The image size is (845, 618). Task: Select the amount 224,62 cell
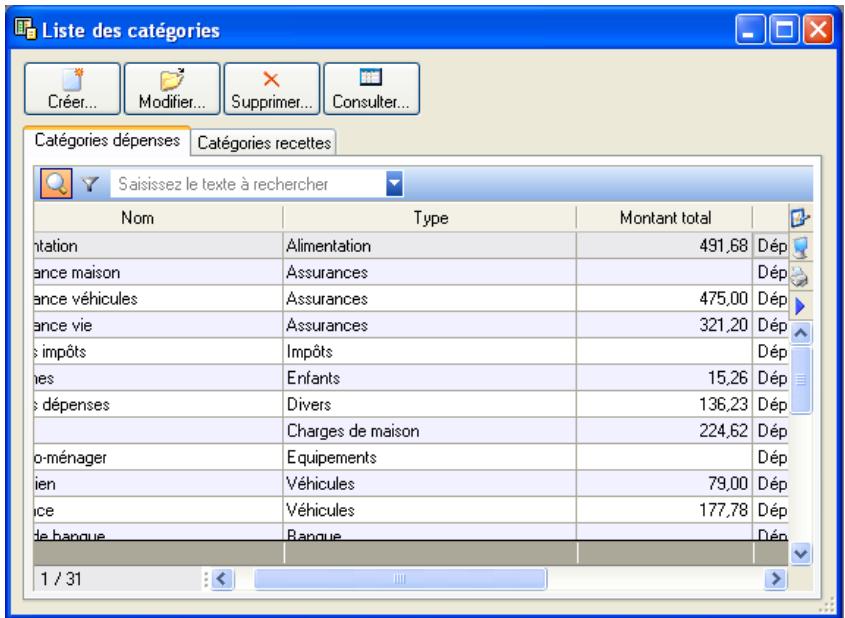click(664, 430)
